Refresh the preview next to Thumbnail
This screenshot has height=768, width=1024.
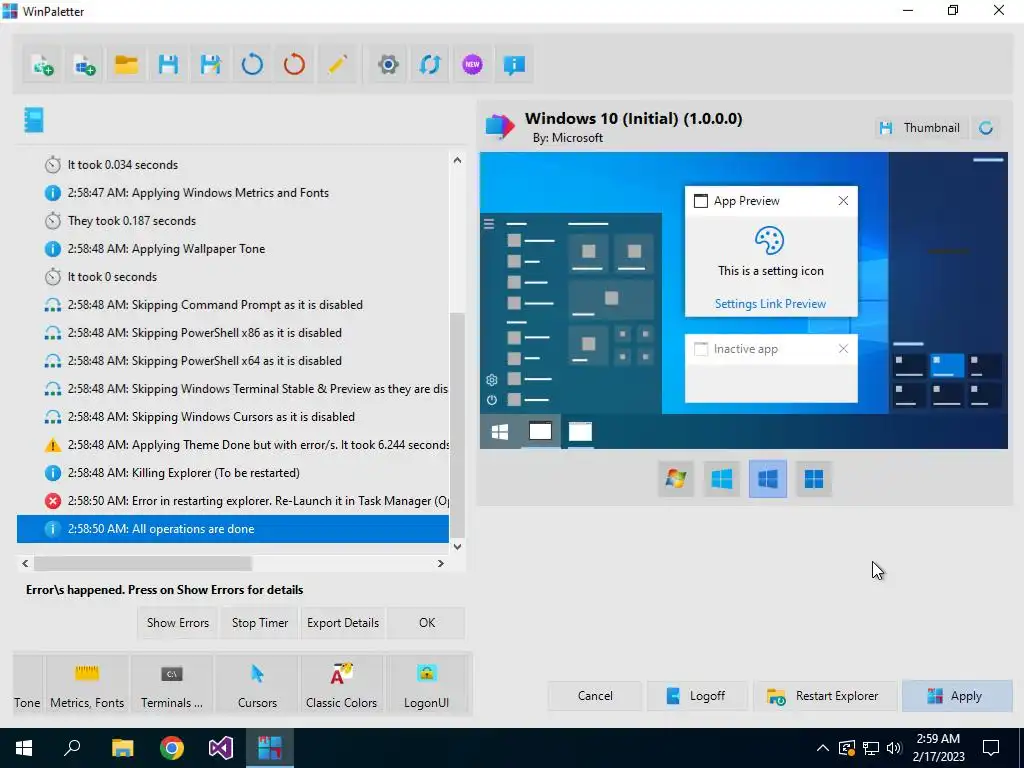(986, 128)
